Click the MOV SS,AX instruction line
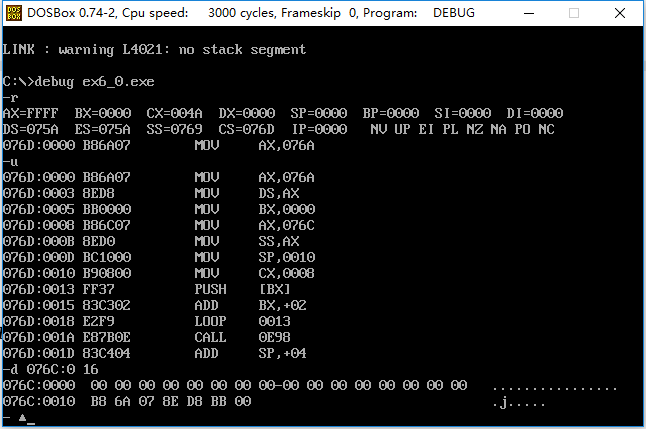Viewport: 646px width, 429px height. tap(151, 241)
